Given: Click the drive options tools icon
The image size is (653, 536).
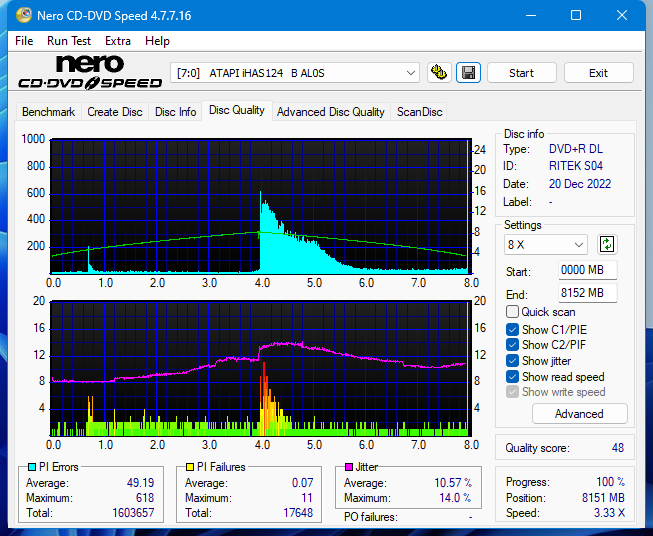Looking at the screenshot, I should [x=439, y=73].
